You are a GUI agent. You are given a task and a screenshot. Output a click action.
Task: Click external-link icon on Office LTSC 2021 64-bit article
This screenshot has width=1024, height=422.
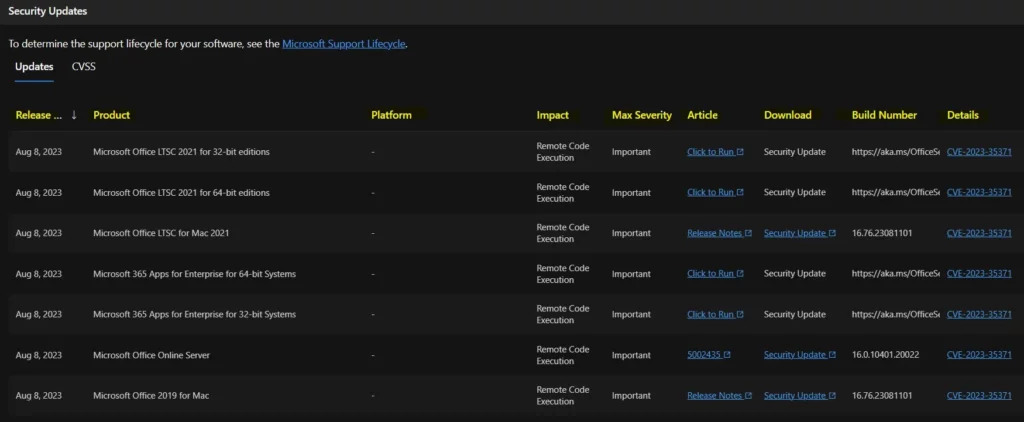[740, 193]
